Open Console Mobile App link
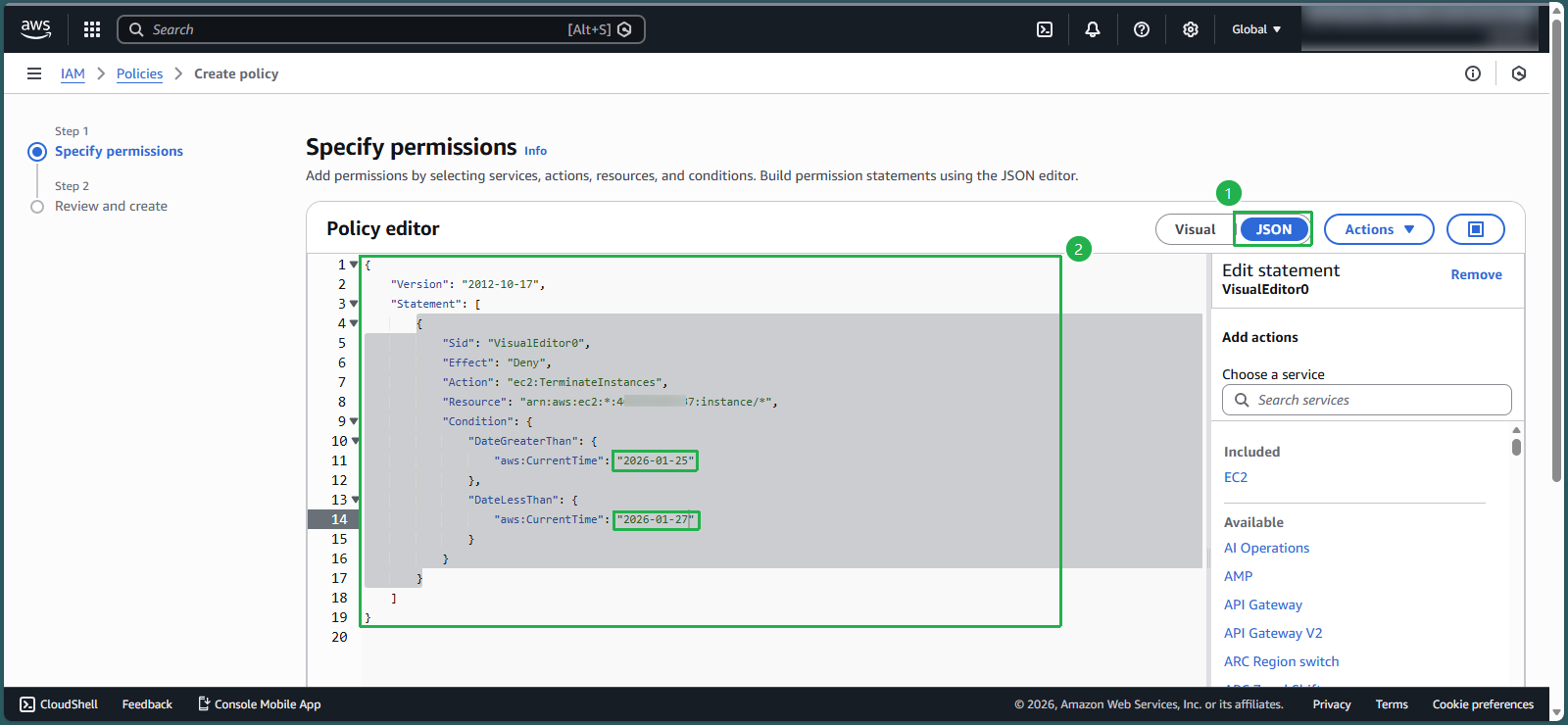 (x=259, y=704)
